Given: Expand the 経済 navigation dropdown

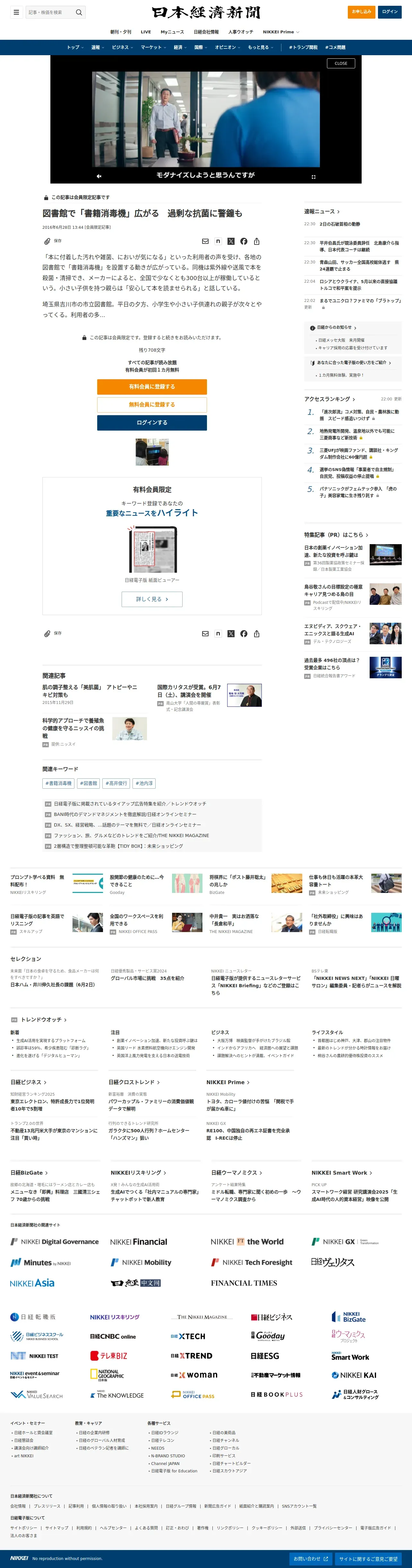Looking at the screenshot, I should [x=180, y=47].
